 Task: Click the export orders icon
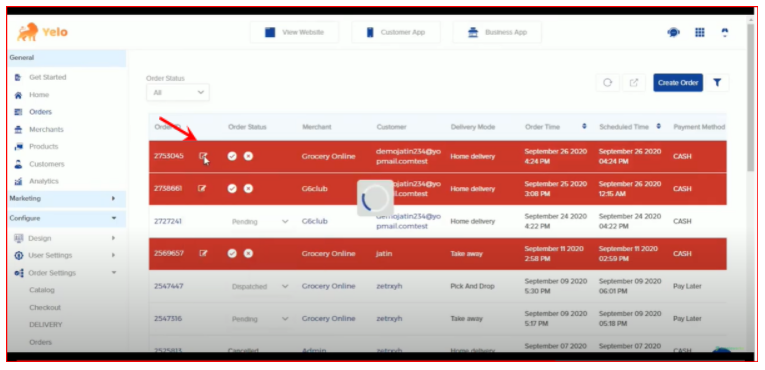pyautogui.click(x=634, y=83)
